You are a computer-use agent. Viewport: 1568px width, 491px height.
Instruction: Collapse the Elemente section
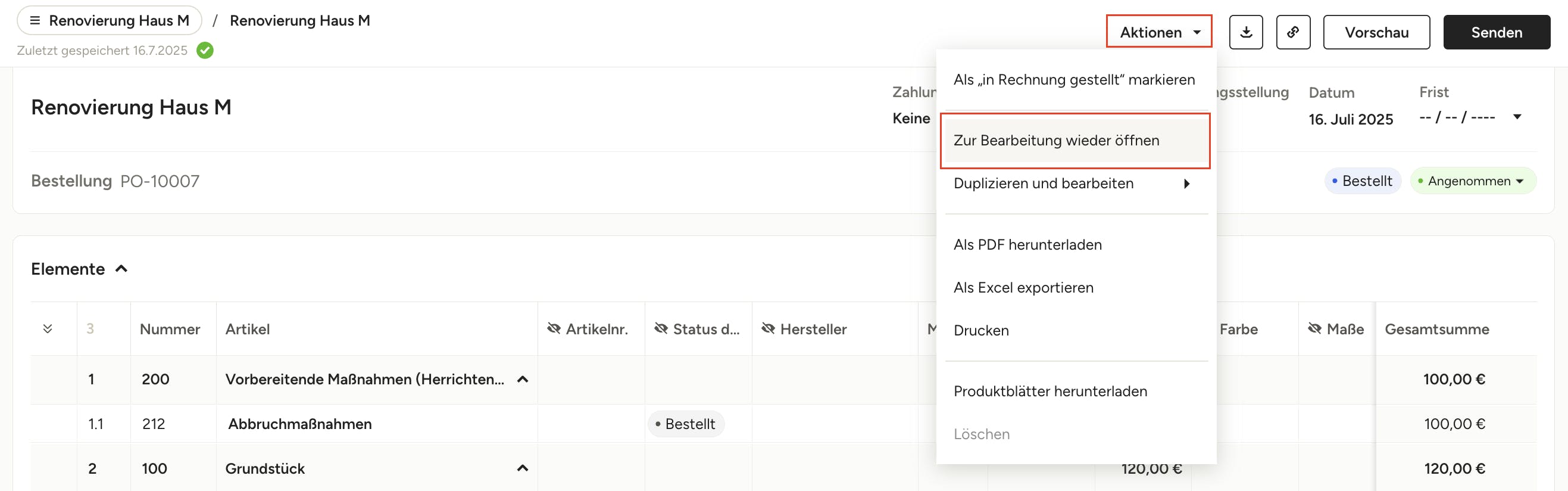point(121,269)
